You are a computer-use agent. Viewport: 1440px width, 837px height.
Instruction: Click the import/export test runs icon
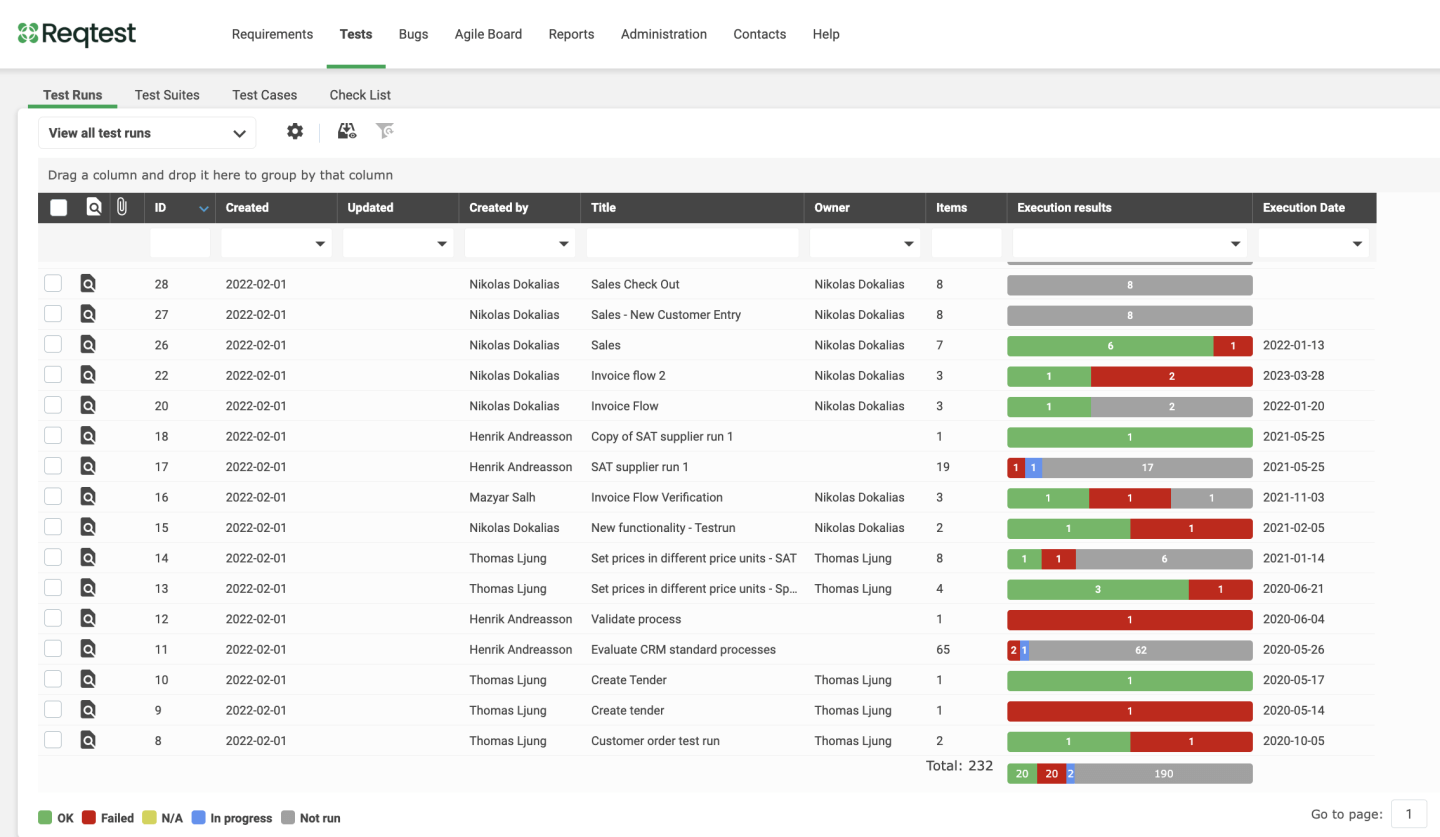[x=346, y=131]
